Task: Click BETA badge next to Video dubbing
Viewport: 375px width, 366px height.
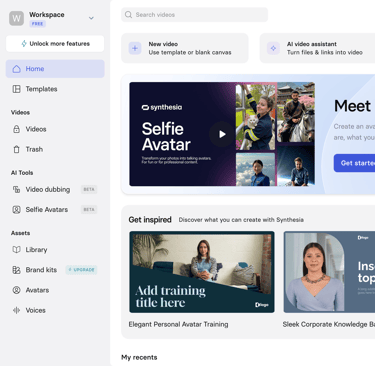Action: [x=89, y=189]
